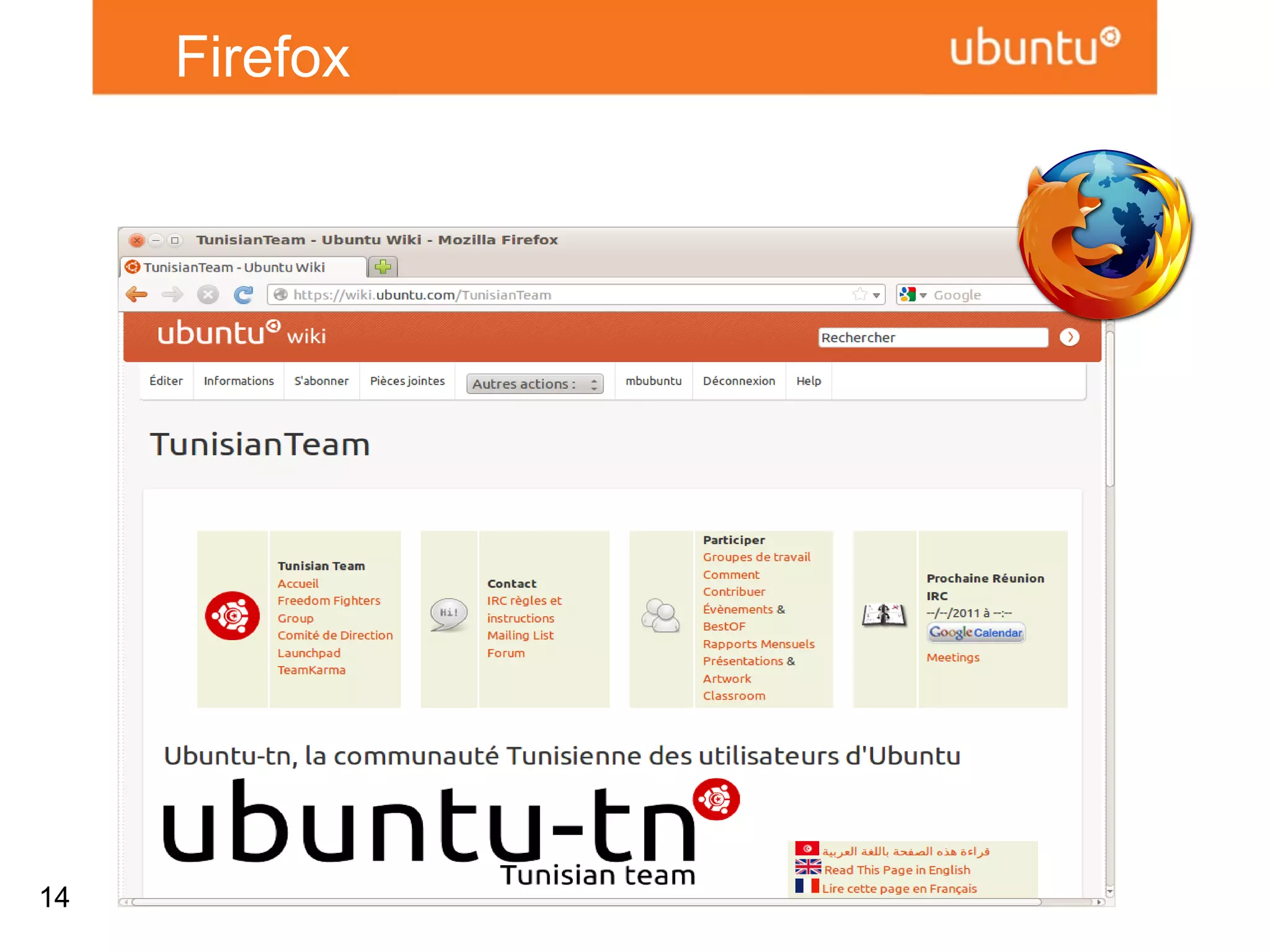This screenshot has height=952, width=1270.
Task: Click the stop loading button
Action: click(x=208, y=295)
